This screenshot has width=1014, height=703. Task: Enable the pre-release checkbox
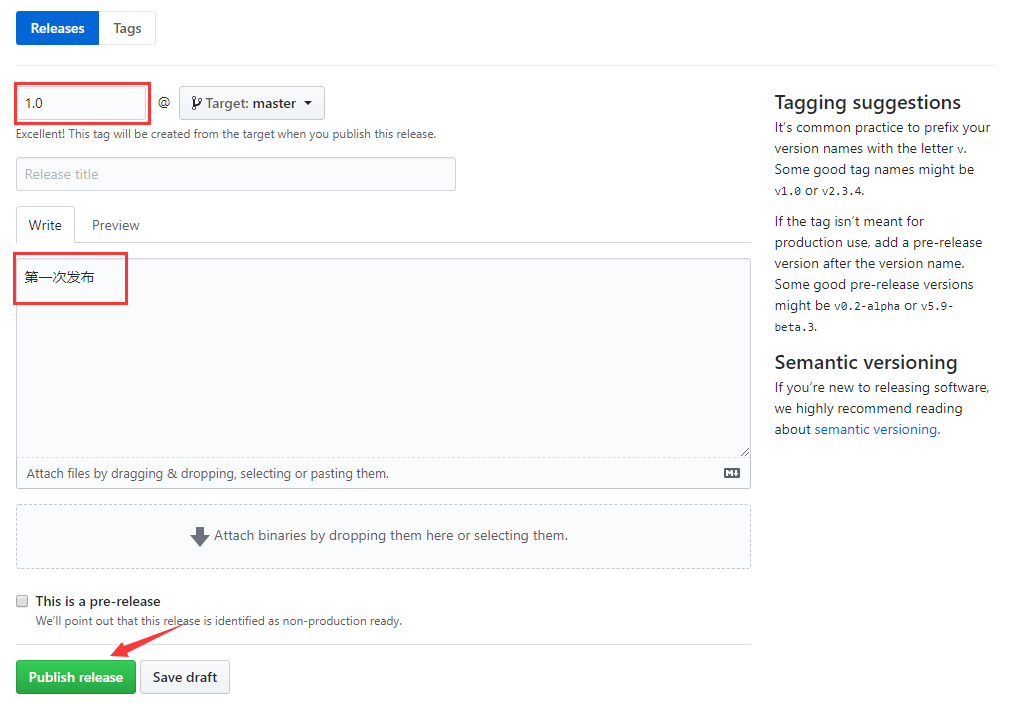22,601
